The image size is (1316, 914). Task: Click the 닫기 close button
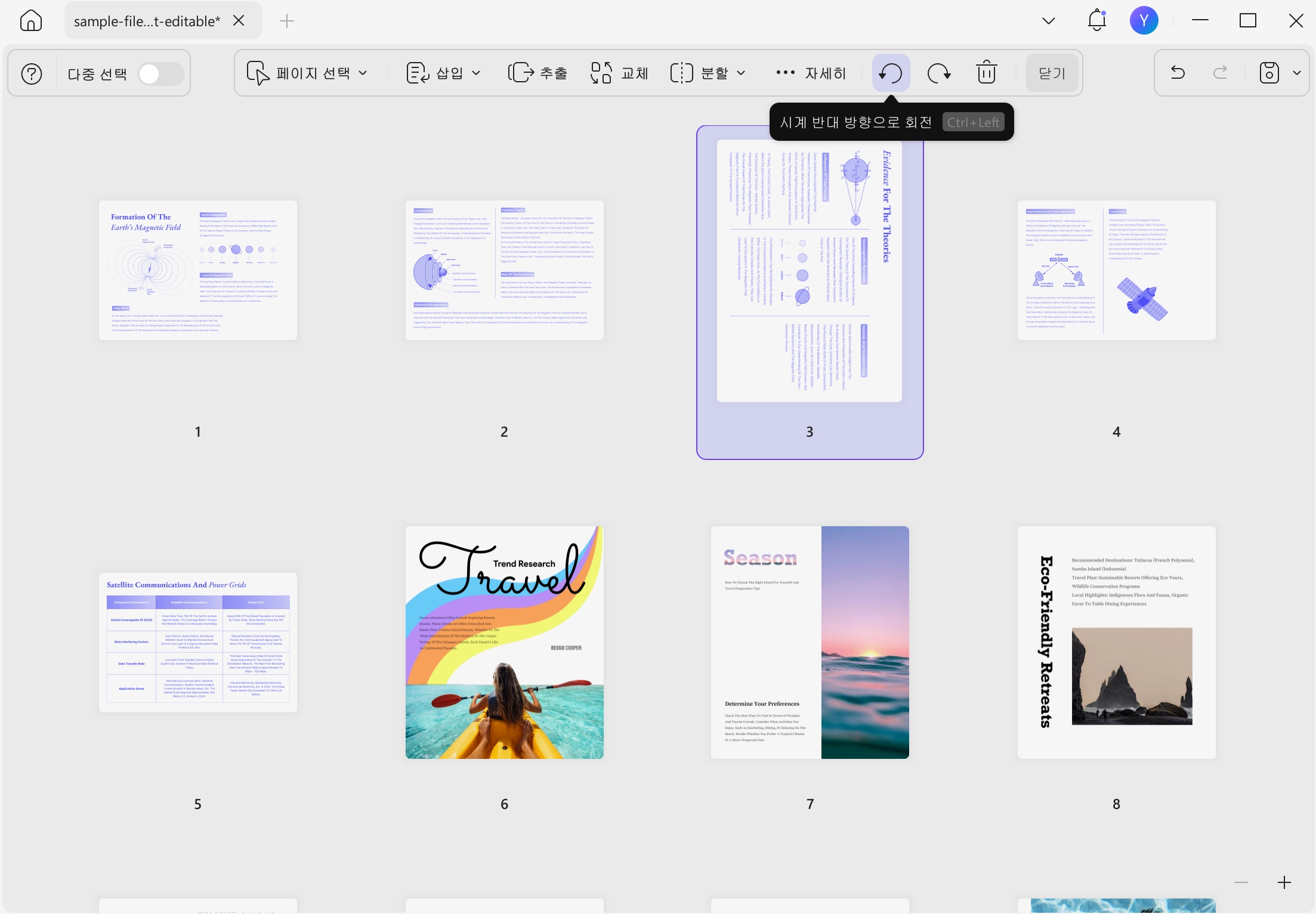click(1052, 73)
